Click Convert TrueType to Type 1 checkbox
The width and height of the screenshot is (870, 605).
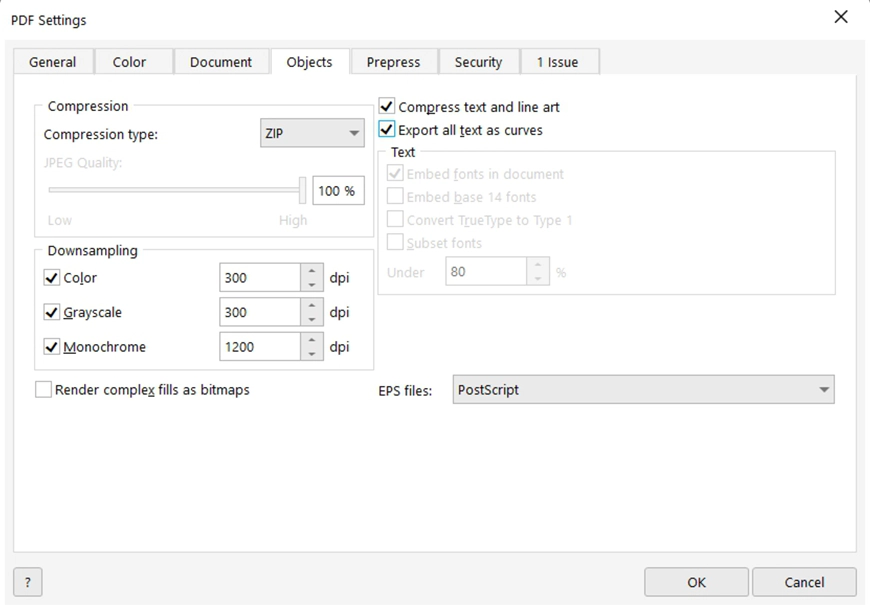tap(395, 219)
